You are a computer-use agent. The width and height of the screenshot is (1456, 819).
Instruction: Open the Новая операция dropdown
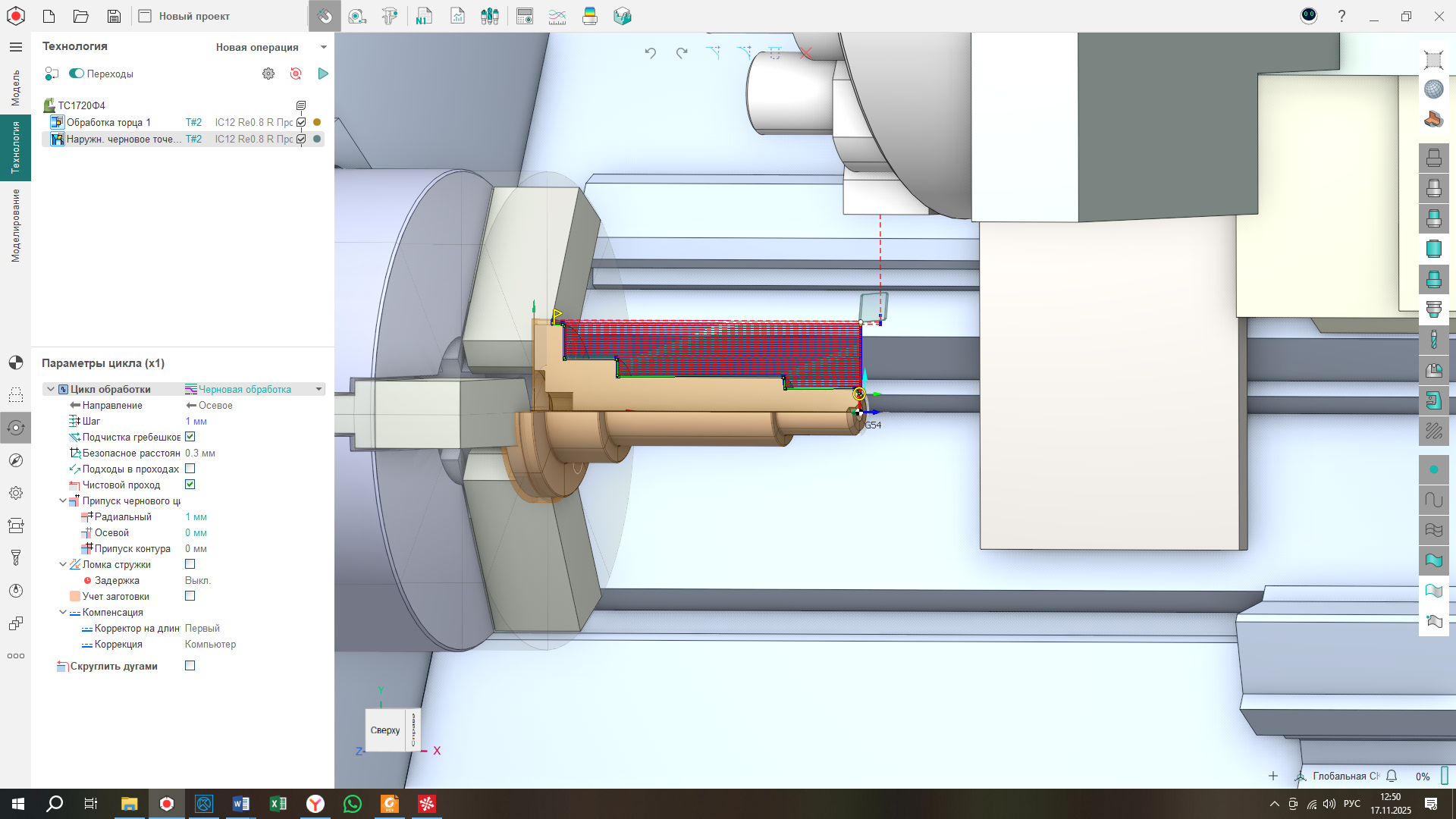point(324,47)
